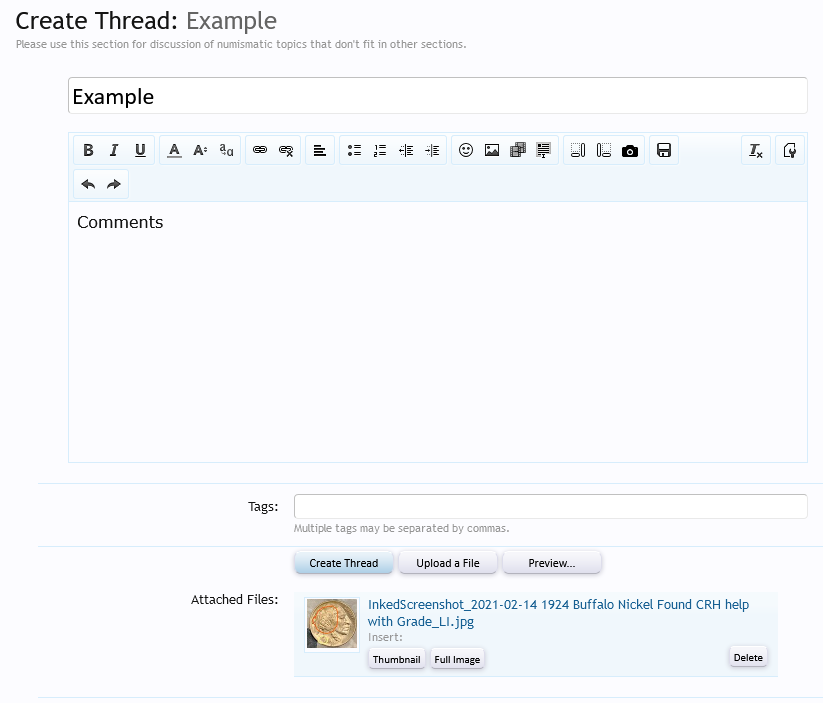This screenshot has width=823, height=703.
Task: Open the text alignment dropdown
Action: click(319, 150)
